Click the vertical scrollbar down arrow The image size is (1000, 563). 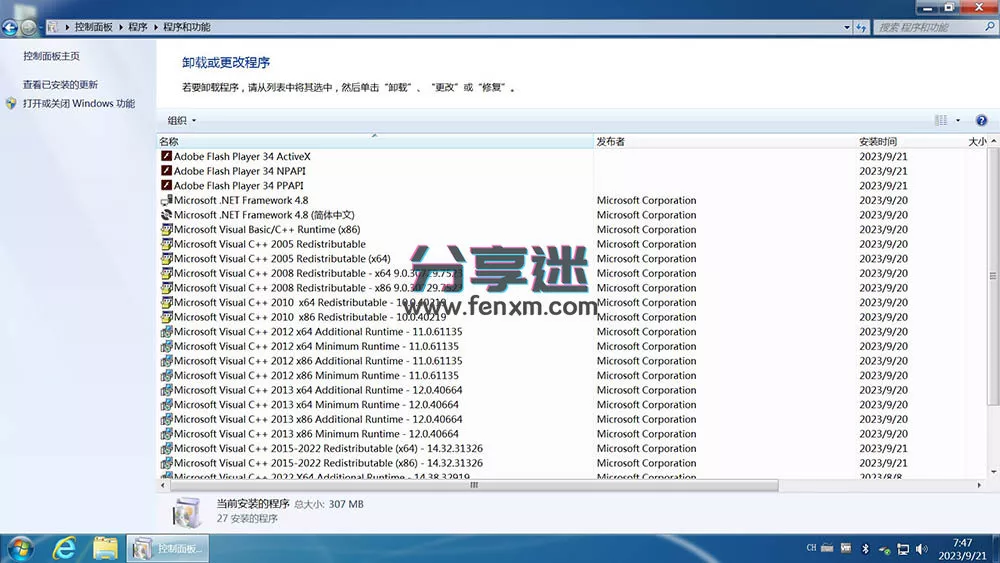tap(994, 472)
